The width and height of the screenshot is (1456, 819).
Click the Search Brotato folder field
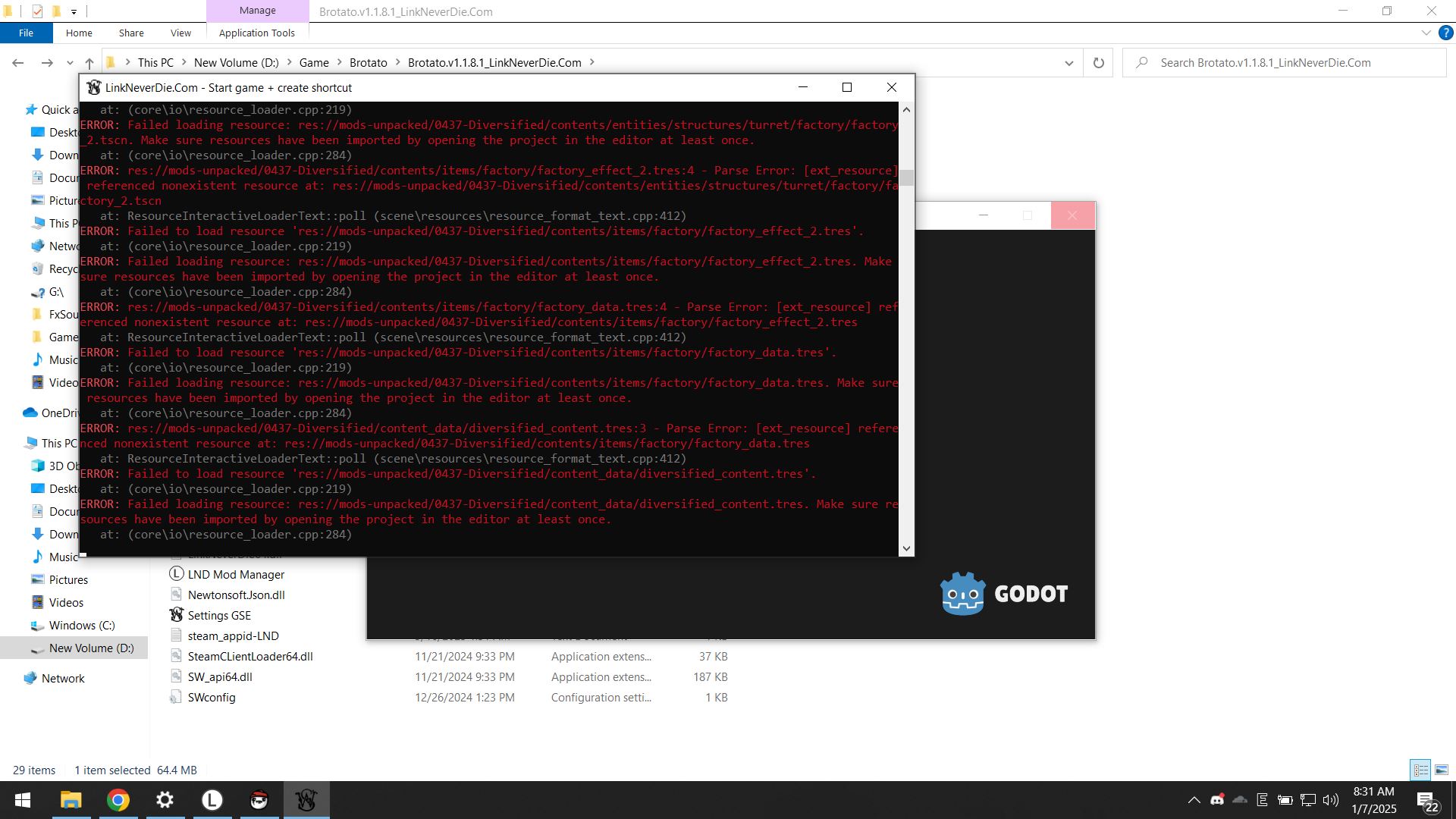coord(1284,63)
